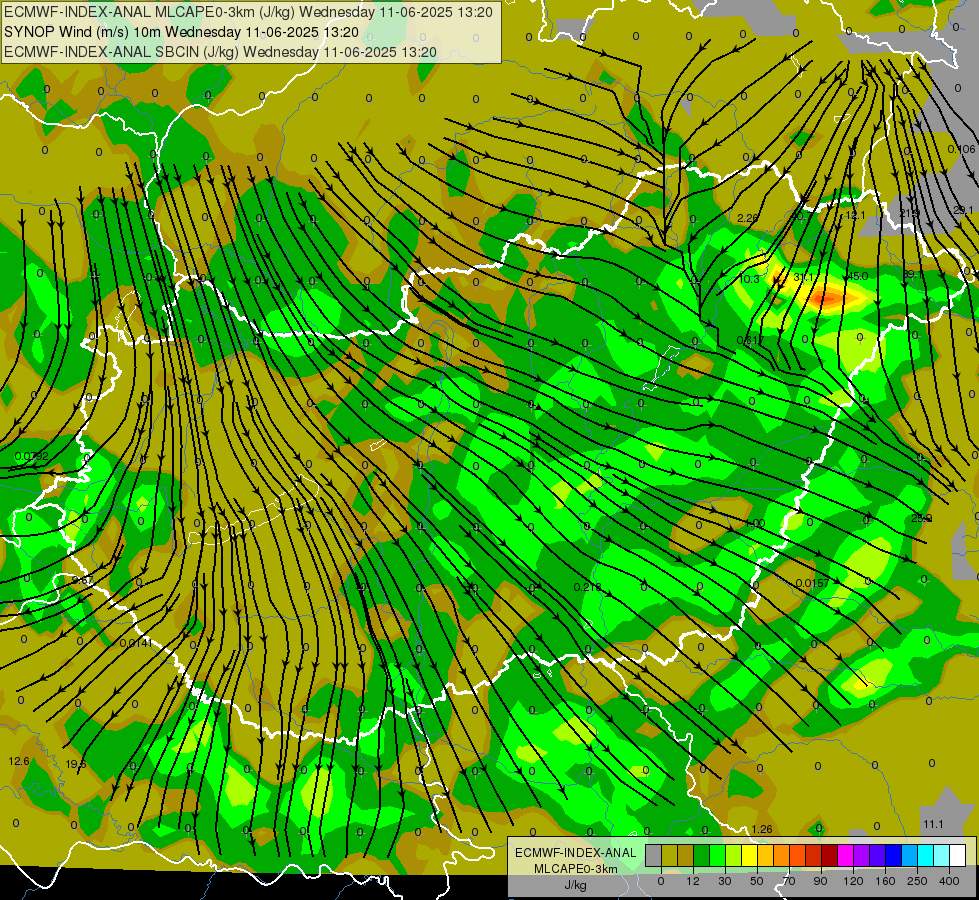Screen dimensions: 979x900
Task: Click the MLCAPE0-3km title line
Action: pos(248,12)
